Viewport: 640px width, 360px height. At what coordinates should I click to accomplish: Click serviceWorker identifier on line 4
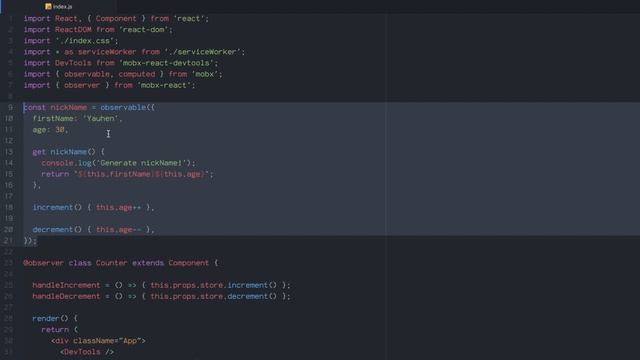coord(107,52)
